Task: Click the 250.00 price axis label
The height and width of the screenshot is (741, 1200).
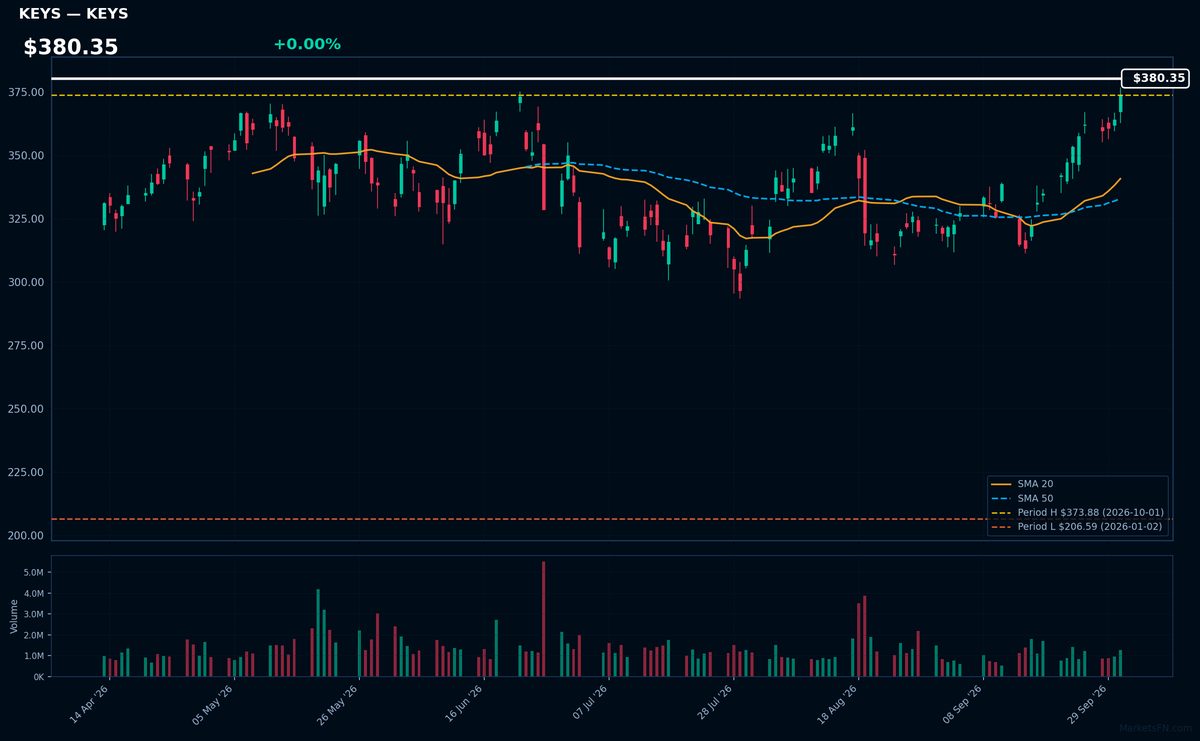Action: coord(27,409)
